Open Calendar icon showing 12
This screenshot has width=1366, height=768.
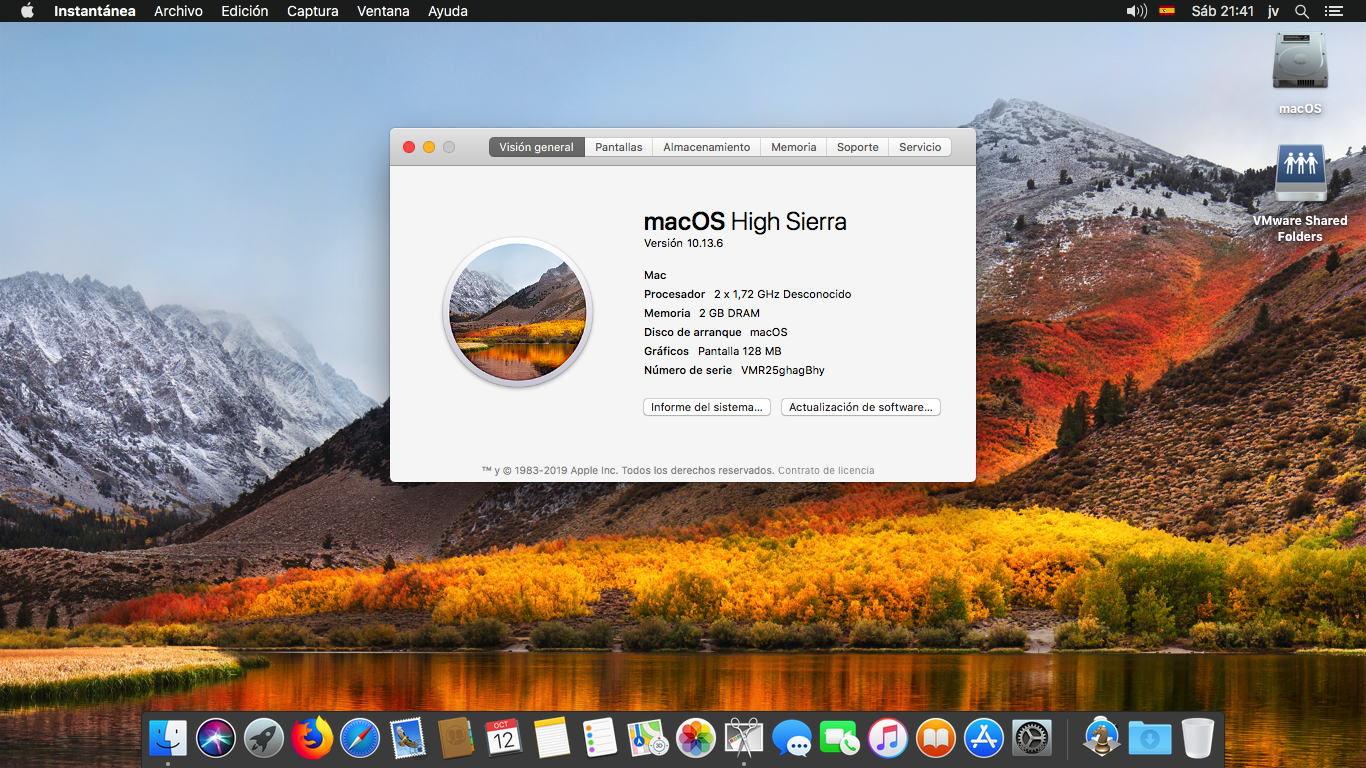[504, 739]
